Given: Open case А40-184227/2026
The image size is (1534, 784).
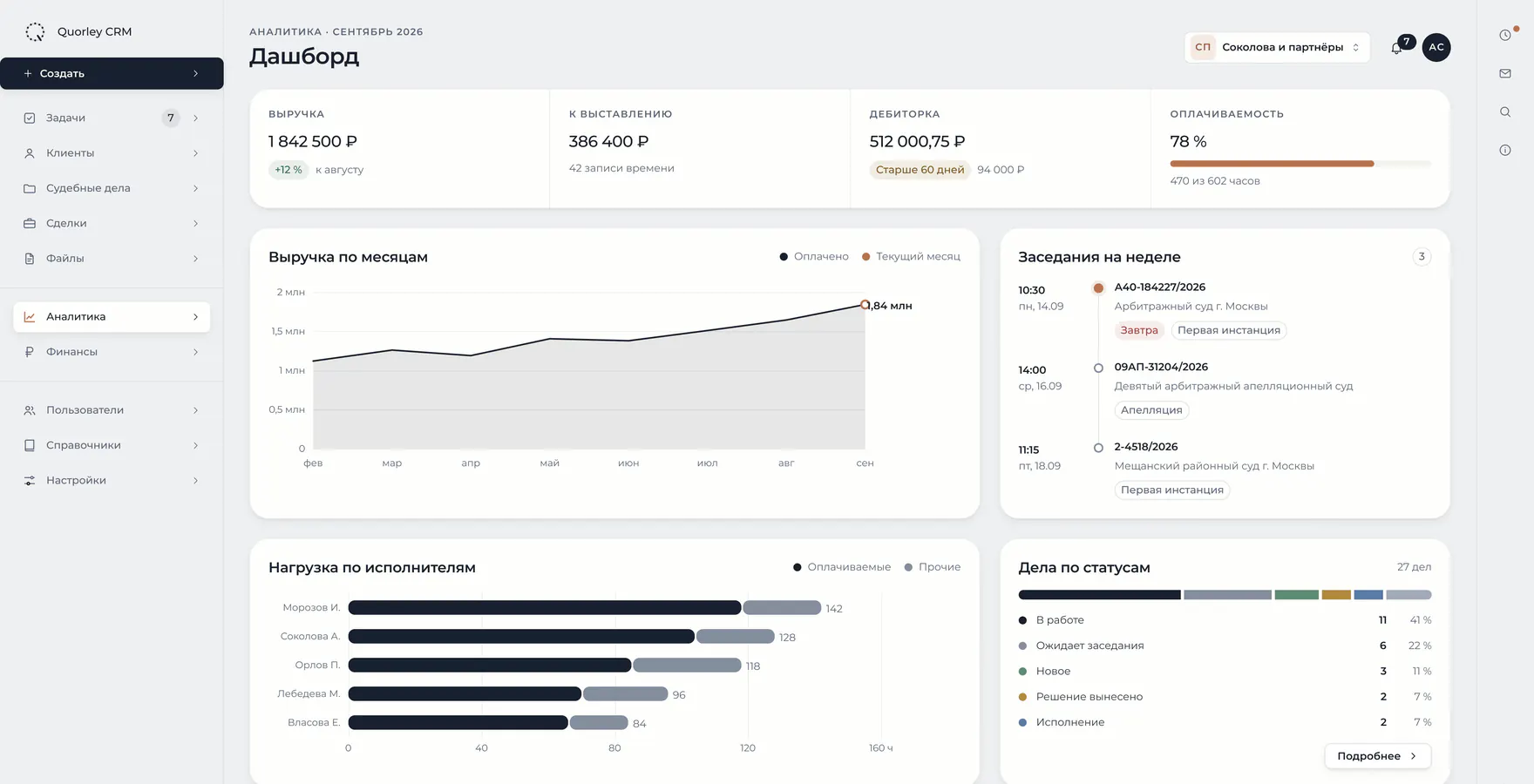Looking at the screenshot, I should pos(1159,287).
